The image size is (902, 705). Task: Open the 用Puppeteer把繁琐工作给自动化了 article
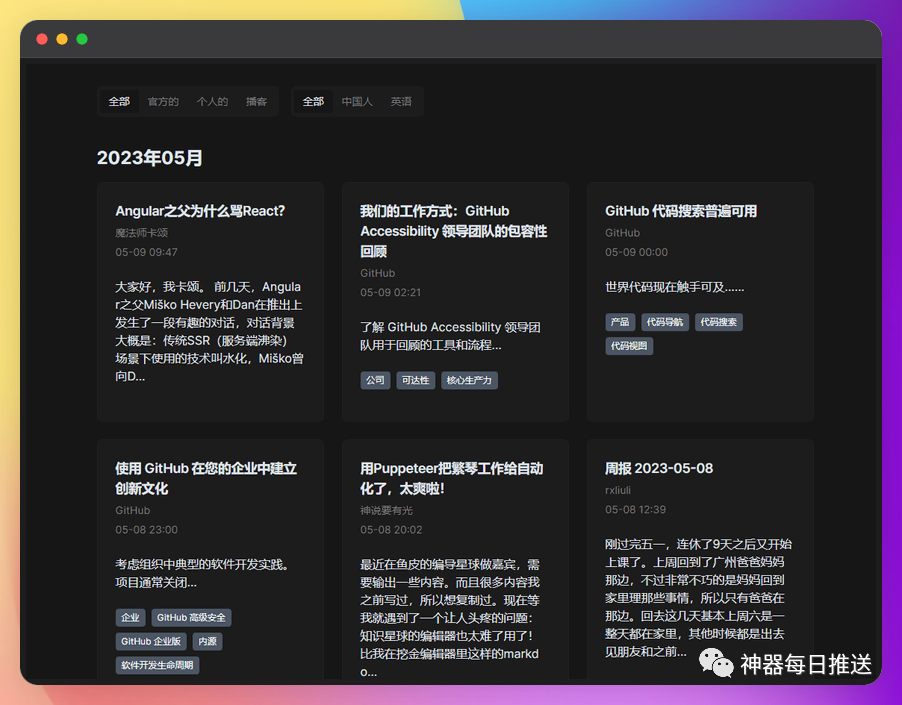click(x=454, y=478)
